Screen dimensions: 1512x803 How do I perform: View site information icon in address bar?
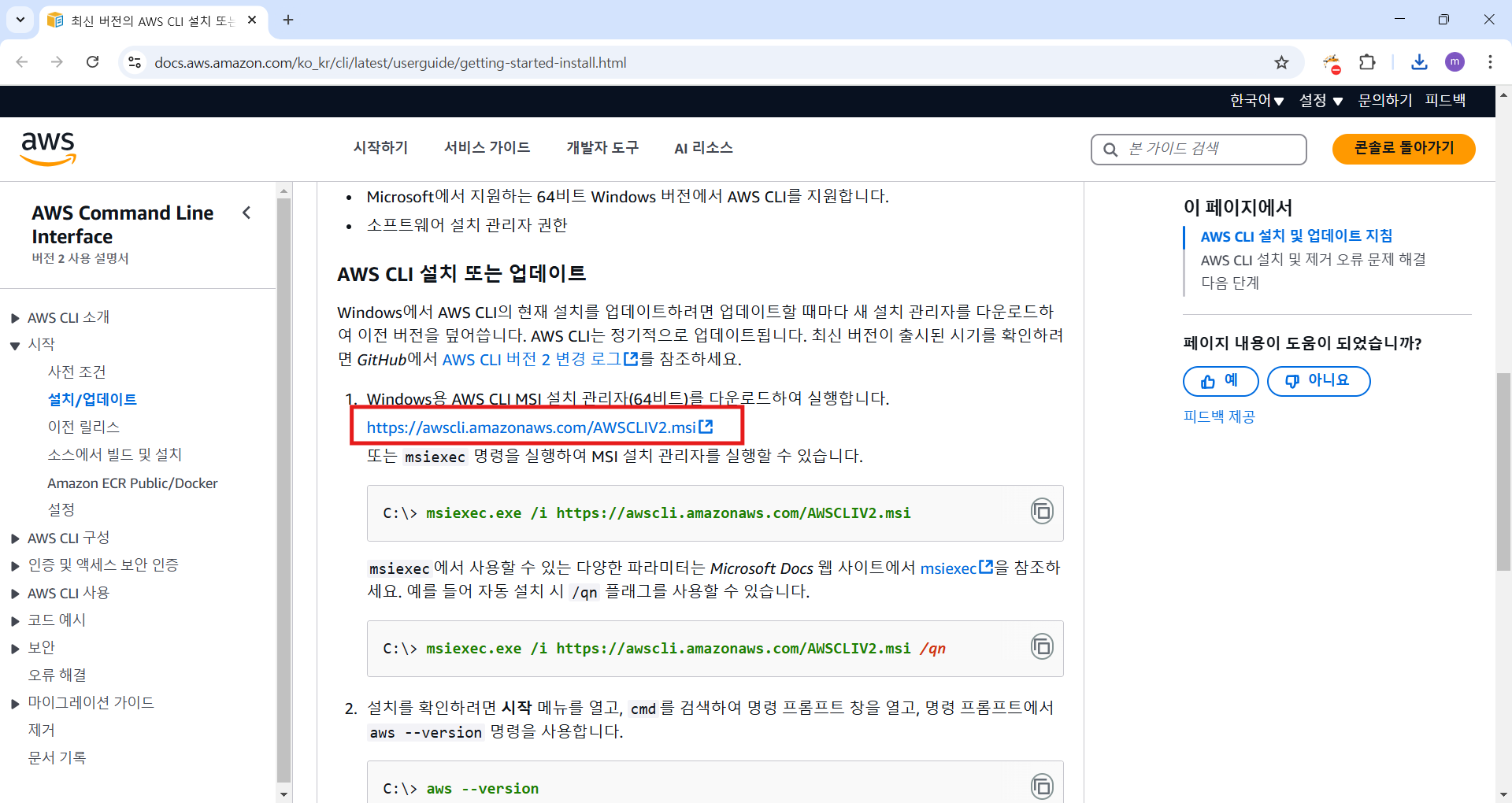click(x=135, y=62)
